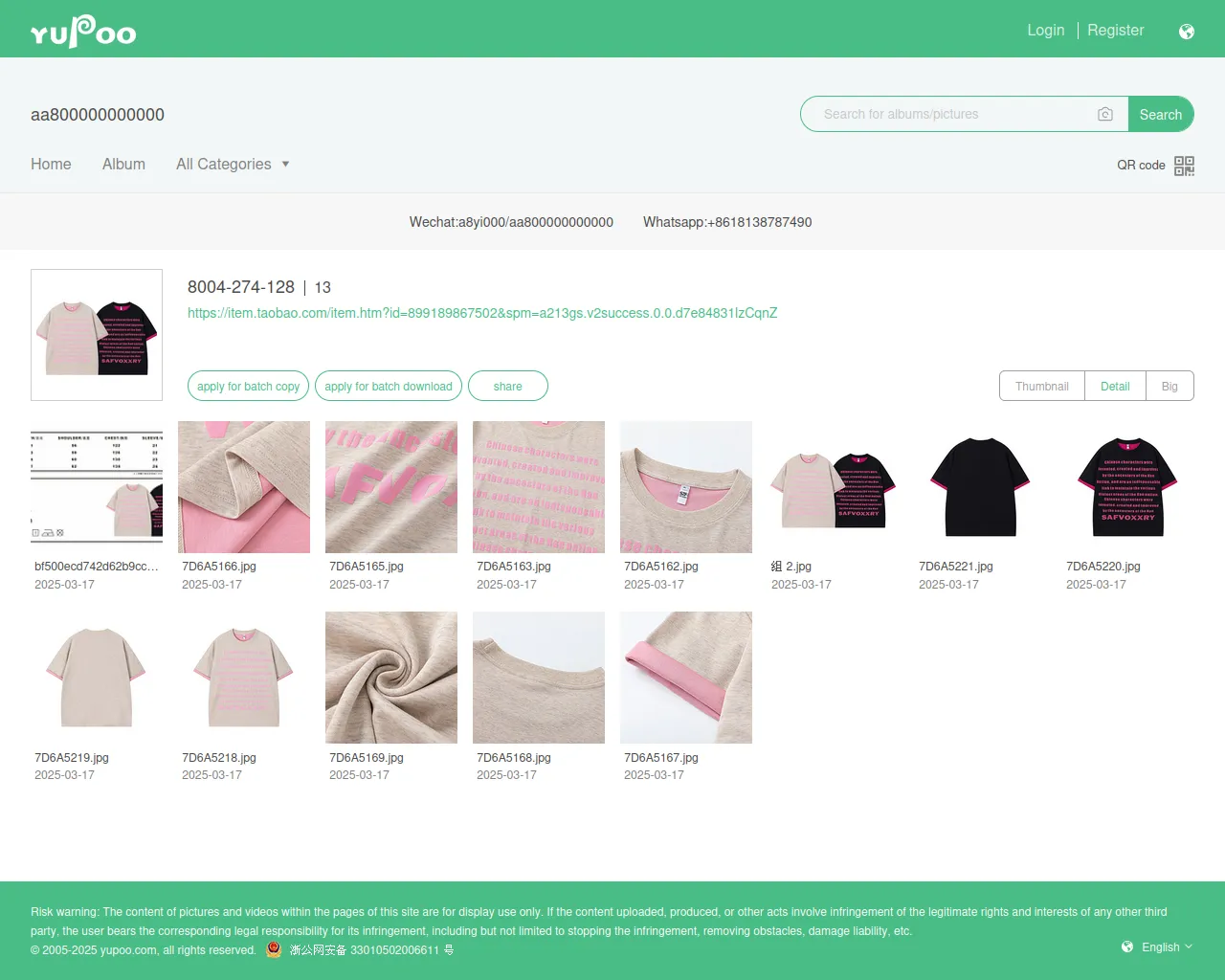Switch to Big view
1225x980 pixels.
click(1169, 386)
